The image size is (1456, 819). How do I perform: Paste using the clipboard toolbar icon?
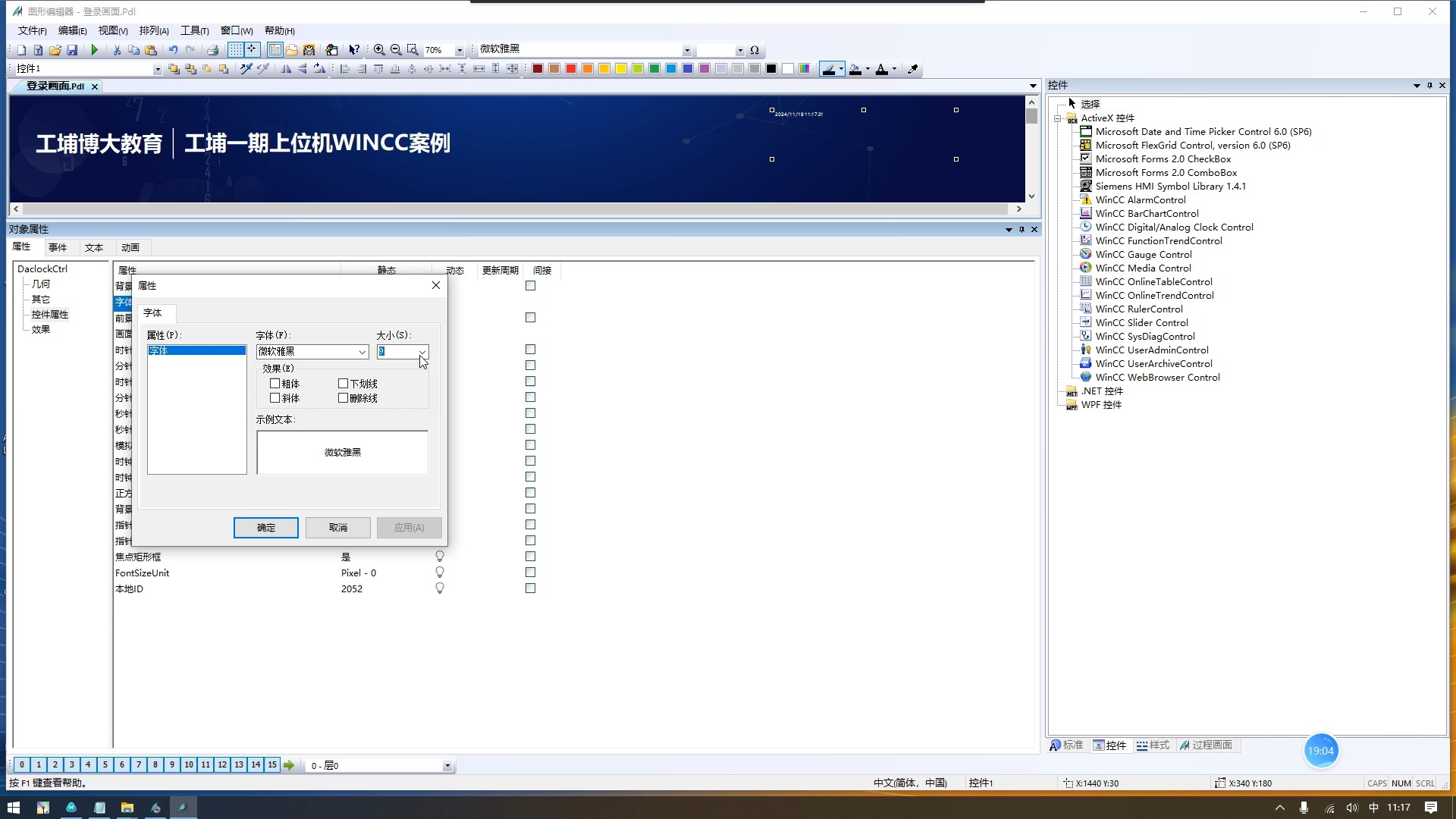pyautogui.click(x=151, y=50)
